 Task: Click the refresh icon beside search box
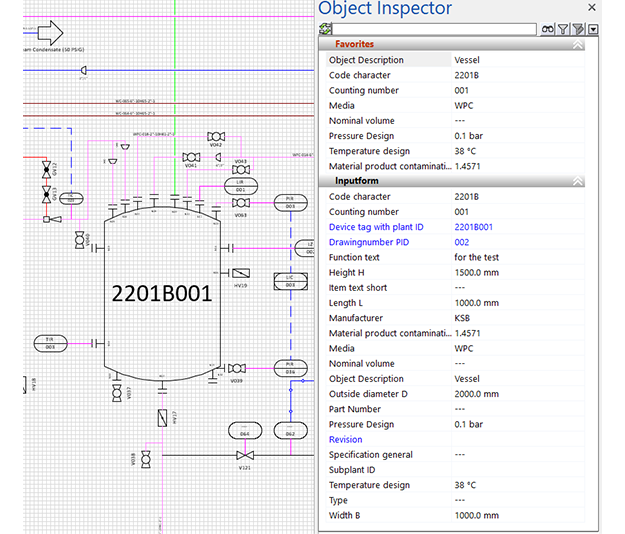325,30
